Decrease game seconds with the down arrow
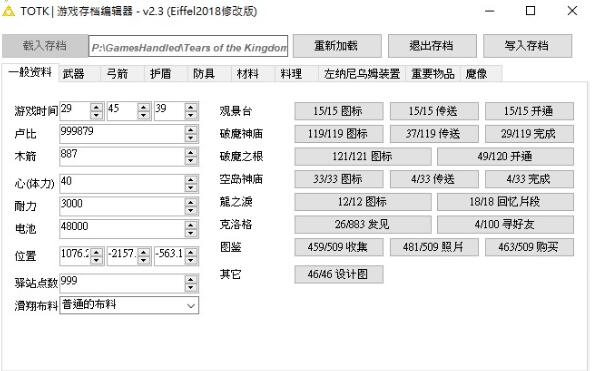 point(191,115)
